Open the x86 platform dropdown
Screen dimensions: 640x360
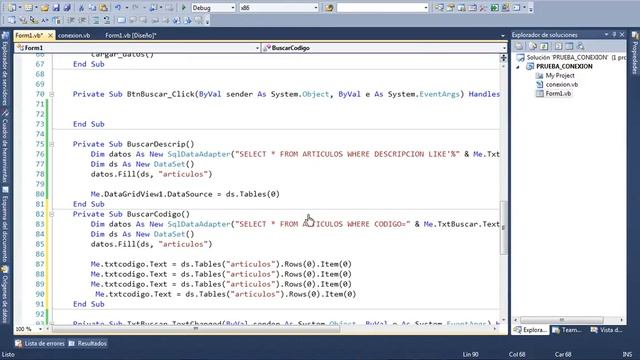point(316,8)
